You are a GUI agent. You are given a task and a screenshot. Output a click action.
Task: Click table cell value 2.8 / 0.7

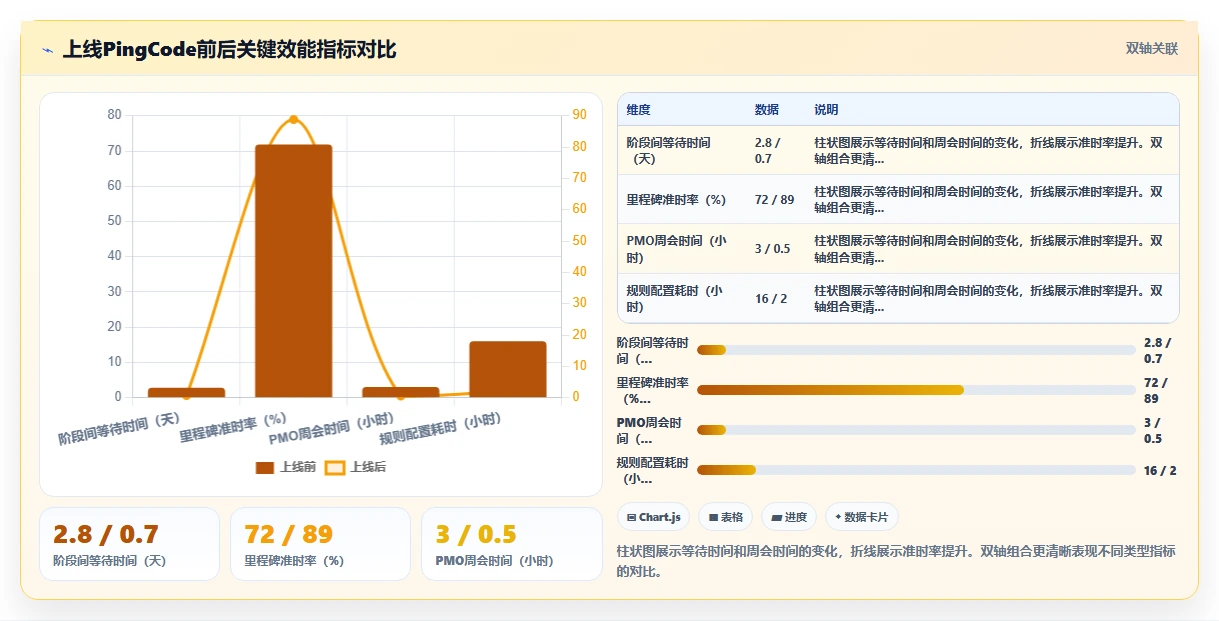768,150
